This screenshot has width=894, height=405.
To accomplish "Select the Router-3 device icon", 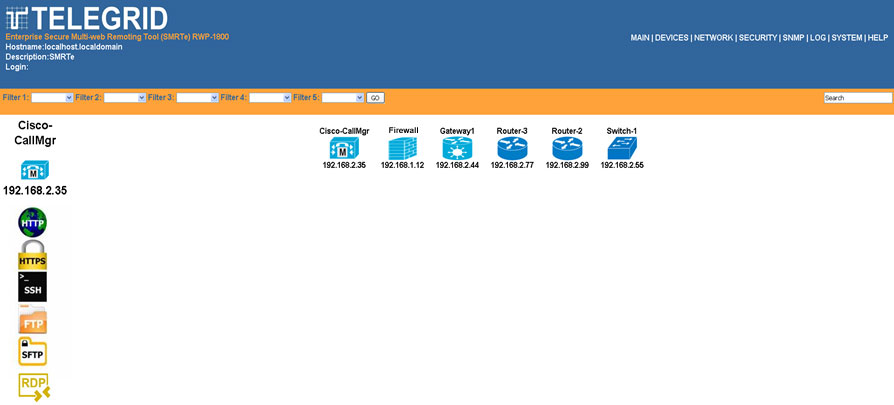I will [512, 148].
